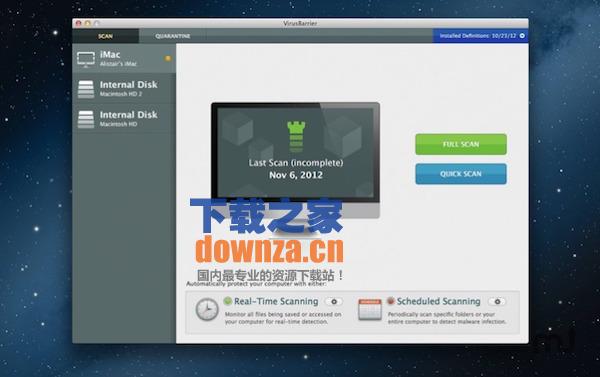Click the Last Scan date Nov 6, 2012
The width and height of the screenshot is (600, 377).
296,175
